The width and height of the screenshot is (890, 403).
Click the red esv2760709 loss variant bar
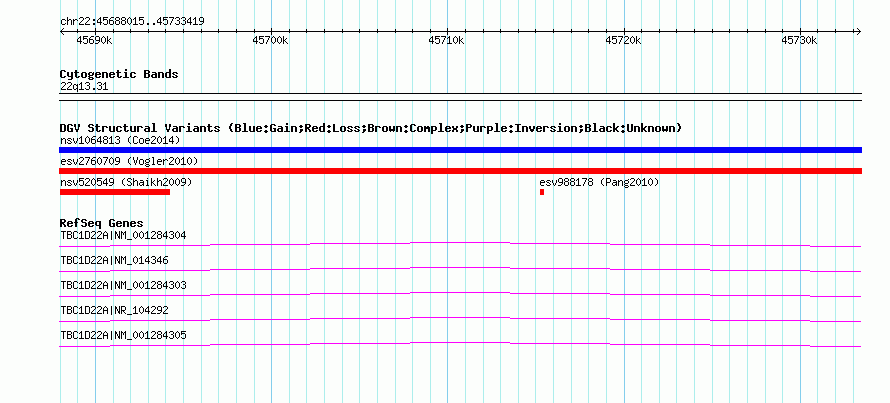460,171
